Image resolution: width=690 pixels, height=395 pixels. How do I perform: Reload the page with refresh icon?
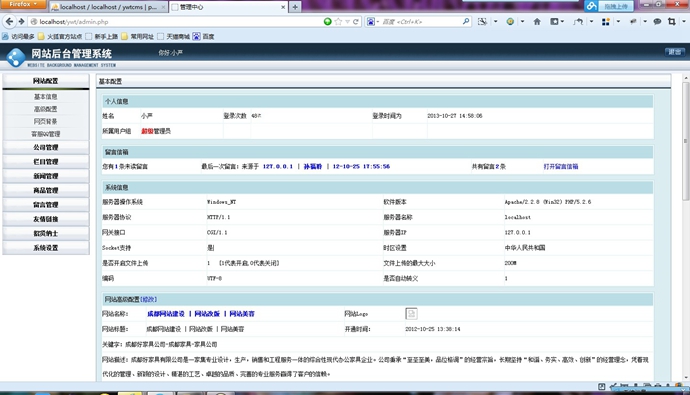click(x=356, y=21)
